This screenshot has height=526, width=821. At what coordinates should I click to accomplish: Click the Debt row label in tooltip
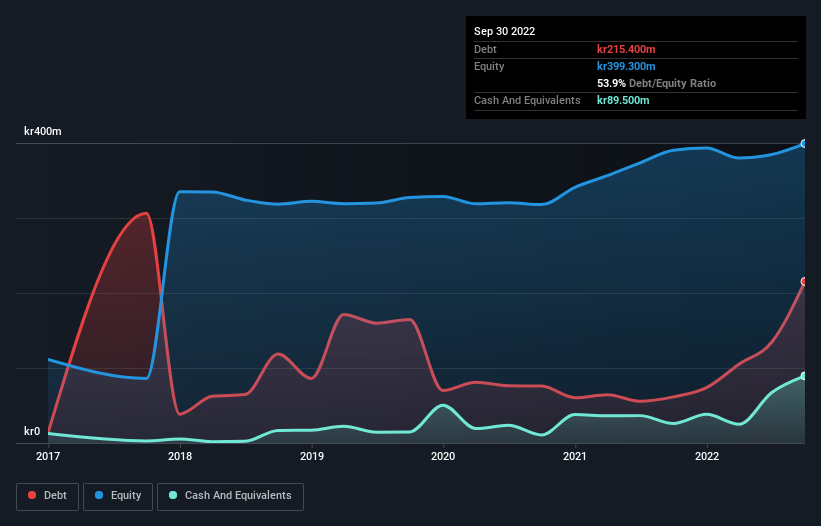pyautogui.click(x=485, y=49)
